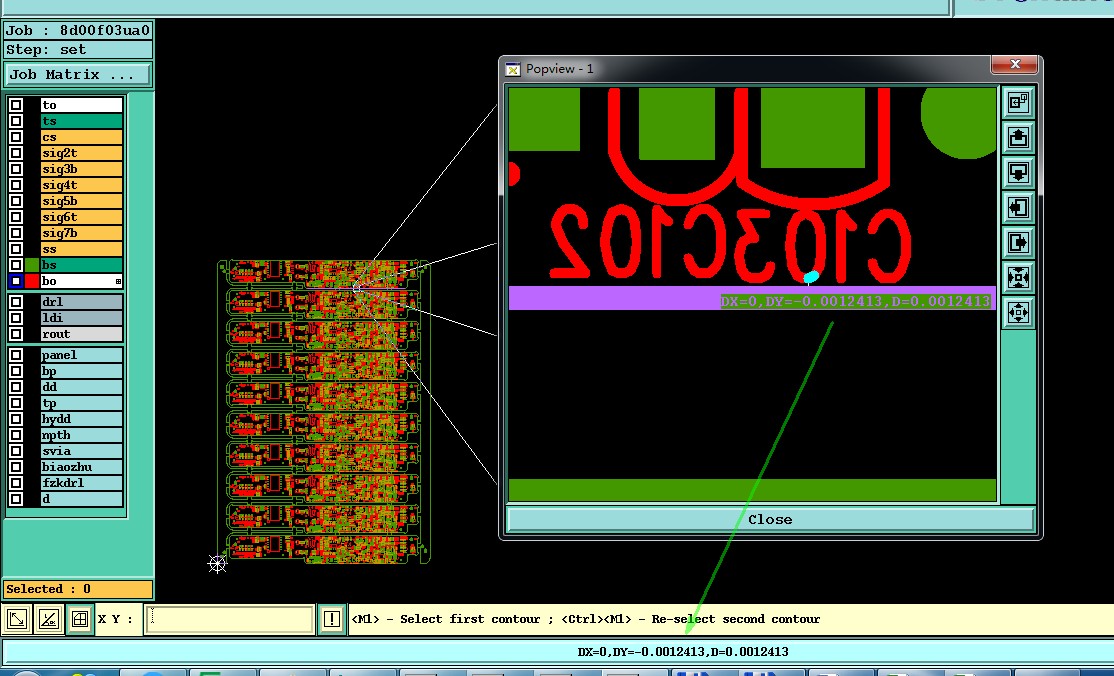1114x676 pixels.
Task: Select the biaozhu layer name
Action: 81,467
